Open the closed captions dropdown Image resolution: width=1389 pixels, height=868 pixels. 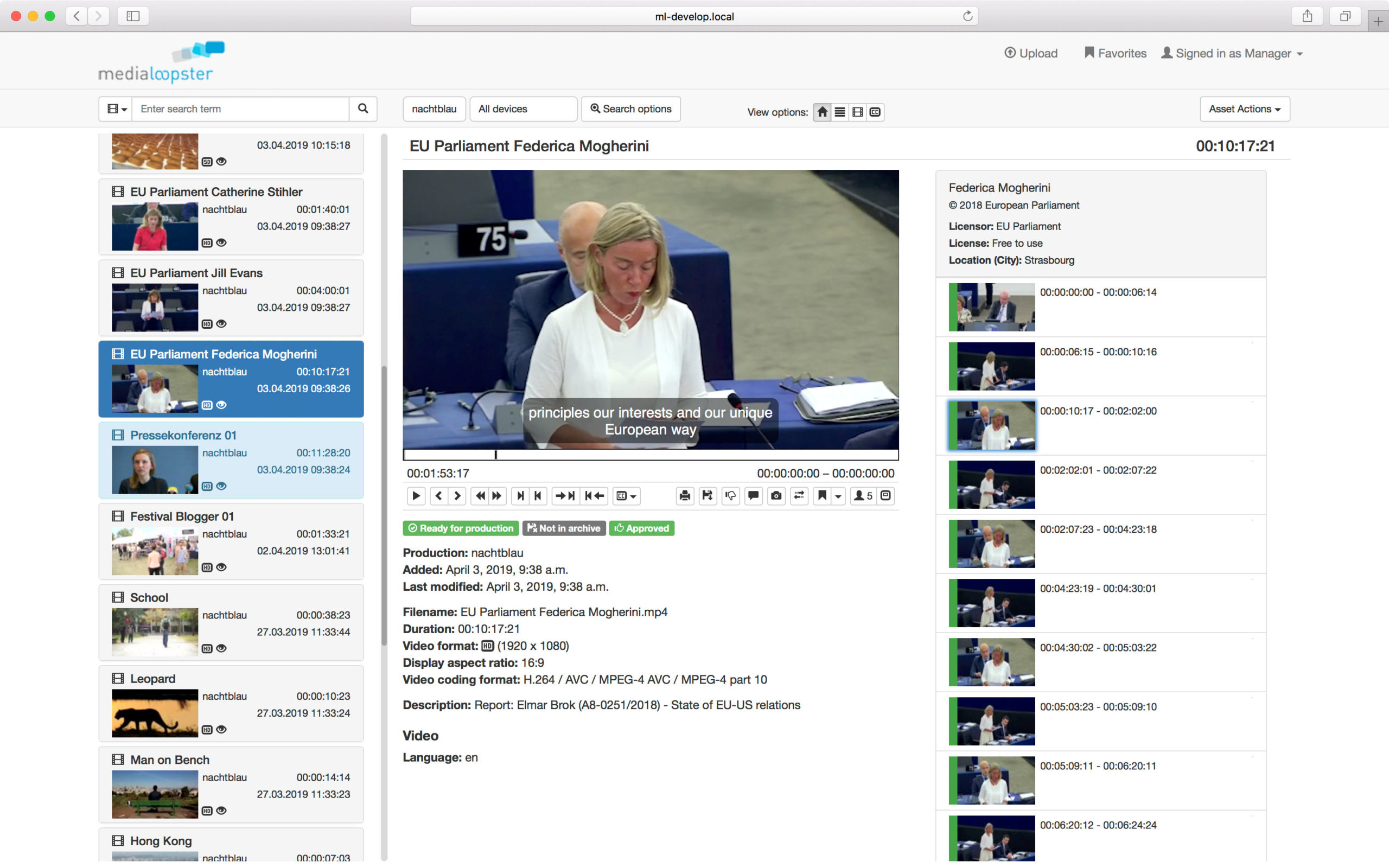click(x=626, y=495)
